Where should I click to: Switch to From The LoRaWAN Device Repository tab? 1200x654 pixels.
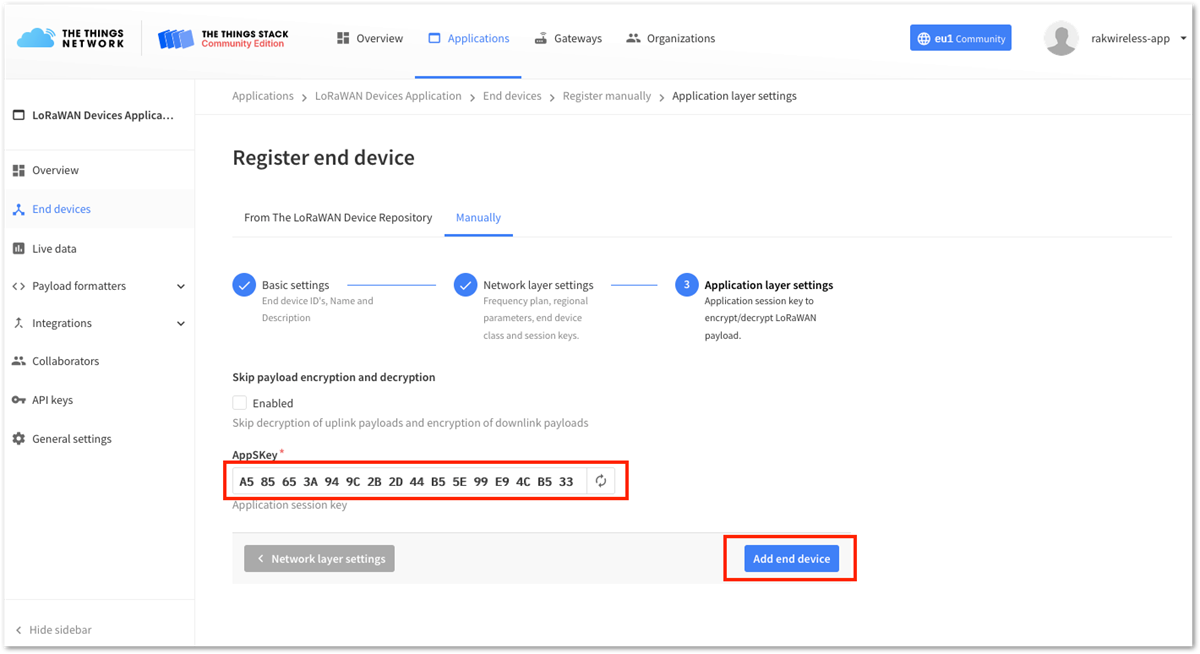[x=338, y=217]
